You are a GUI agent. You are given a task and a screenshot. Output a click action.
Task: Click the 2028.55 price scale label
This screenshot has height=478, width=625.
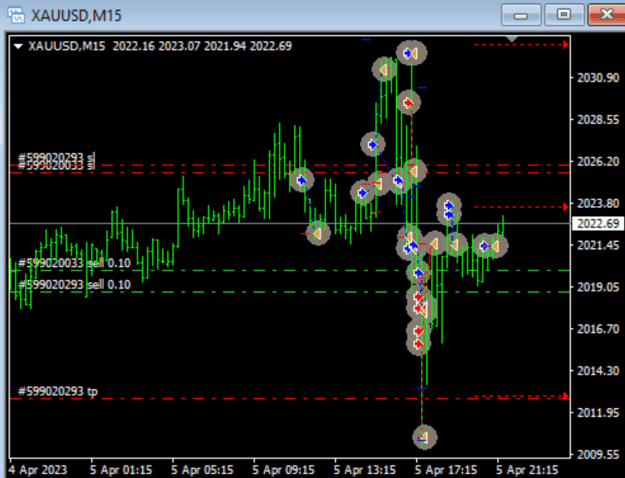[598, 120]
